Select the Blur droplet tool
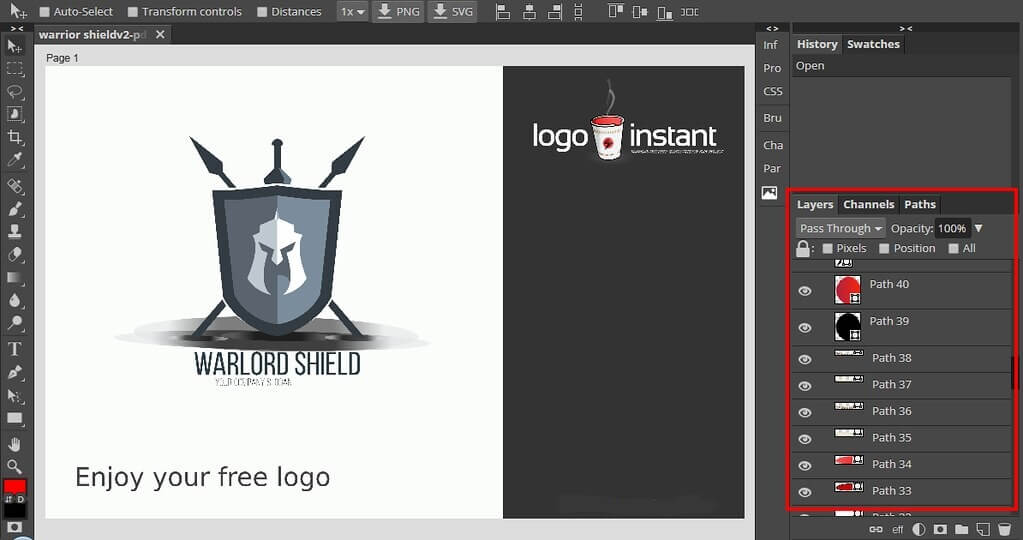 [x=14, y=300]
